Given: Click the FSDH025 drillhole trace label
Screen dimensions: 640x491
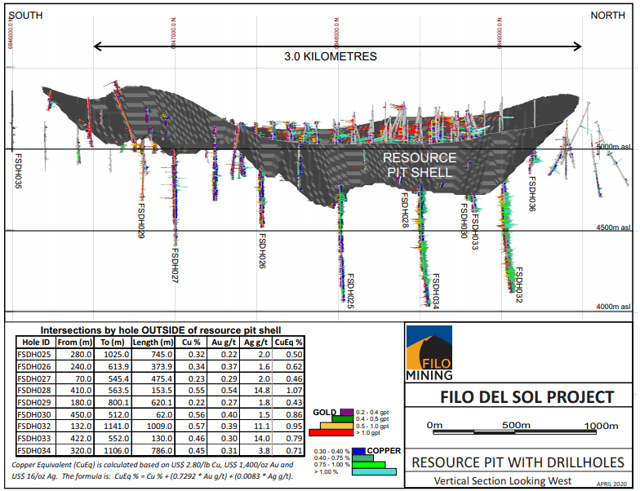Looking at the screenshot, I should point(351,290).
